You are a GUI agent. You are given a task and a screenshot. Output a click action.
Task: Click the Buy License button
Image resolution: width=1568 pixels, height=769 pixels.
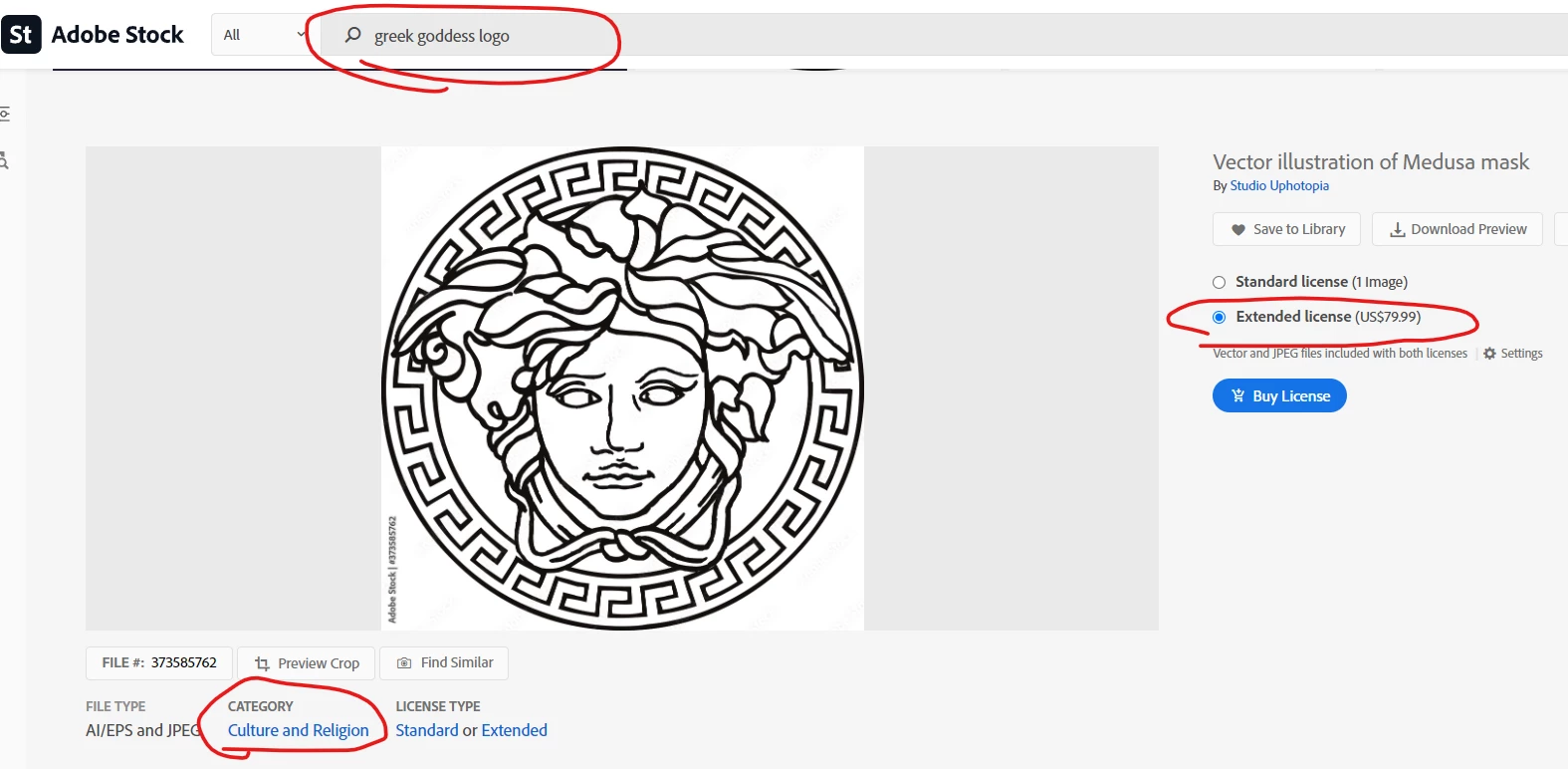1279,395
